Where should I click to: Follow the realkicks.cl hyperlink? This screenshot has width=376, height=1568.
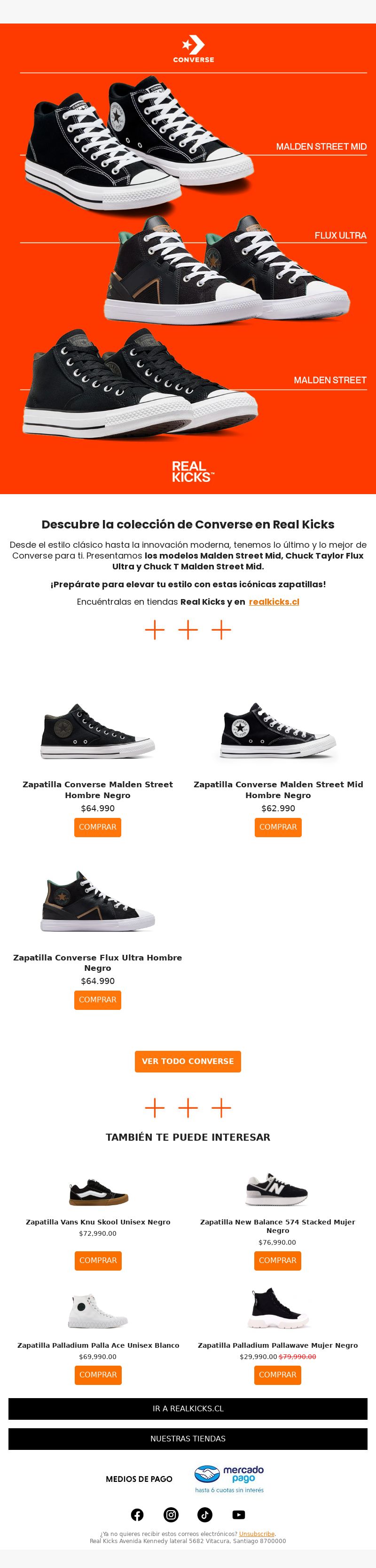tap(274, 602)
